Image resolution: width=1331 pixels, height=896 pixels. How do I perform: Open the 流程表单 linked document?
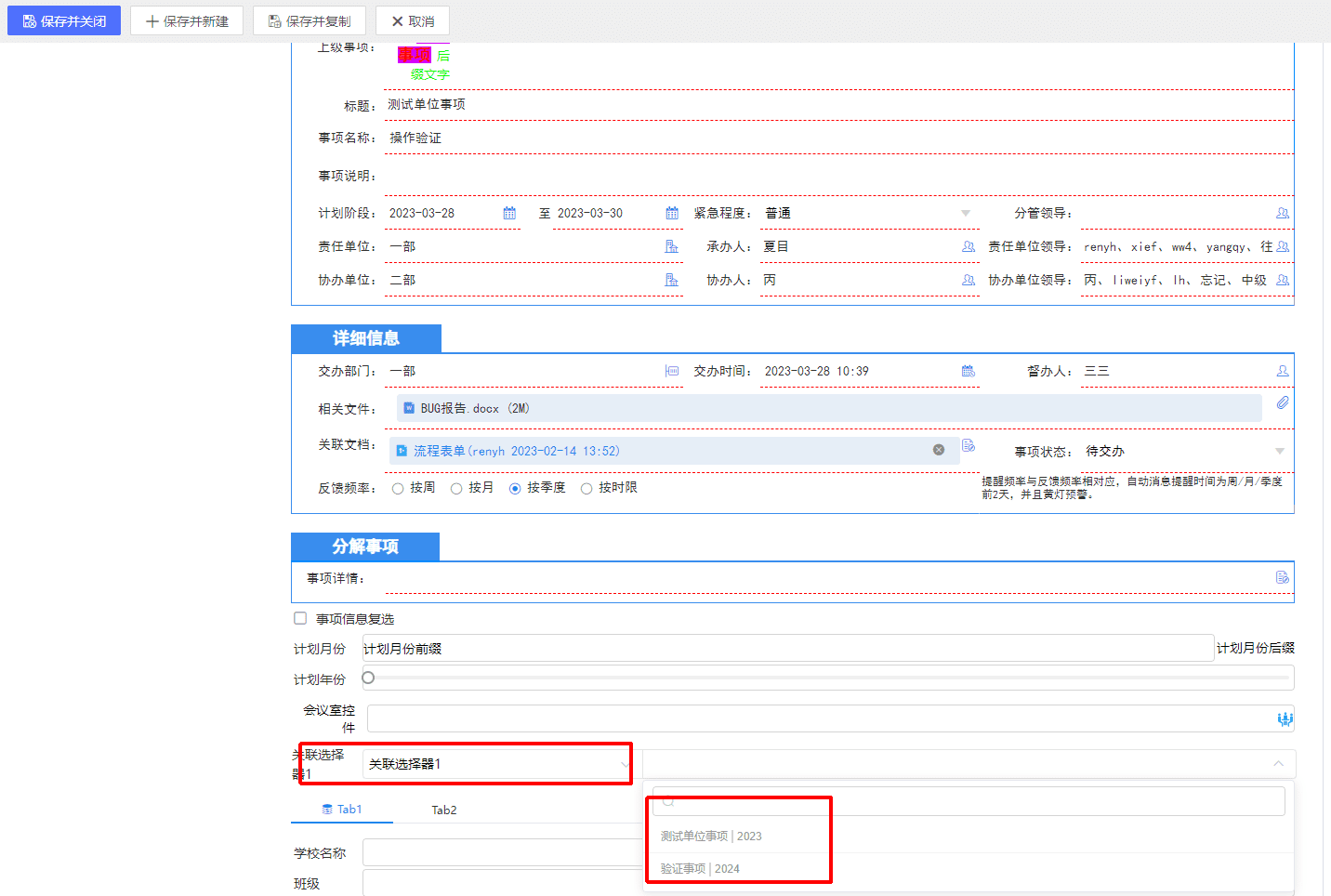(516, 451)
